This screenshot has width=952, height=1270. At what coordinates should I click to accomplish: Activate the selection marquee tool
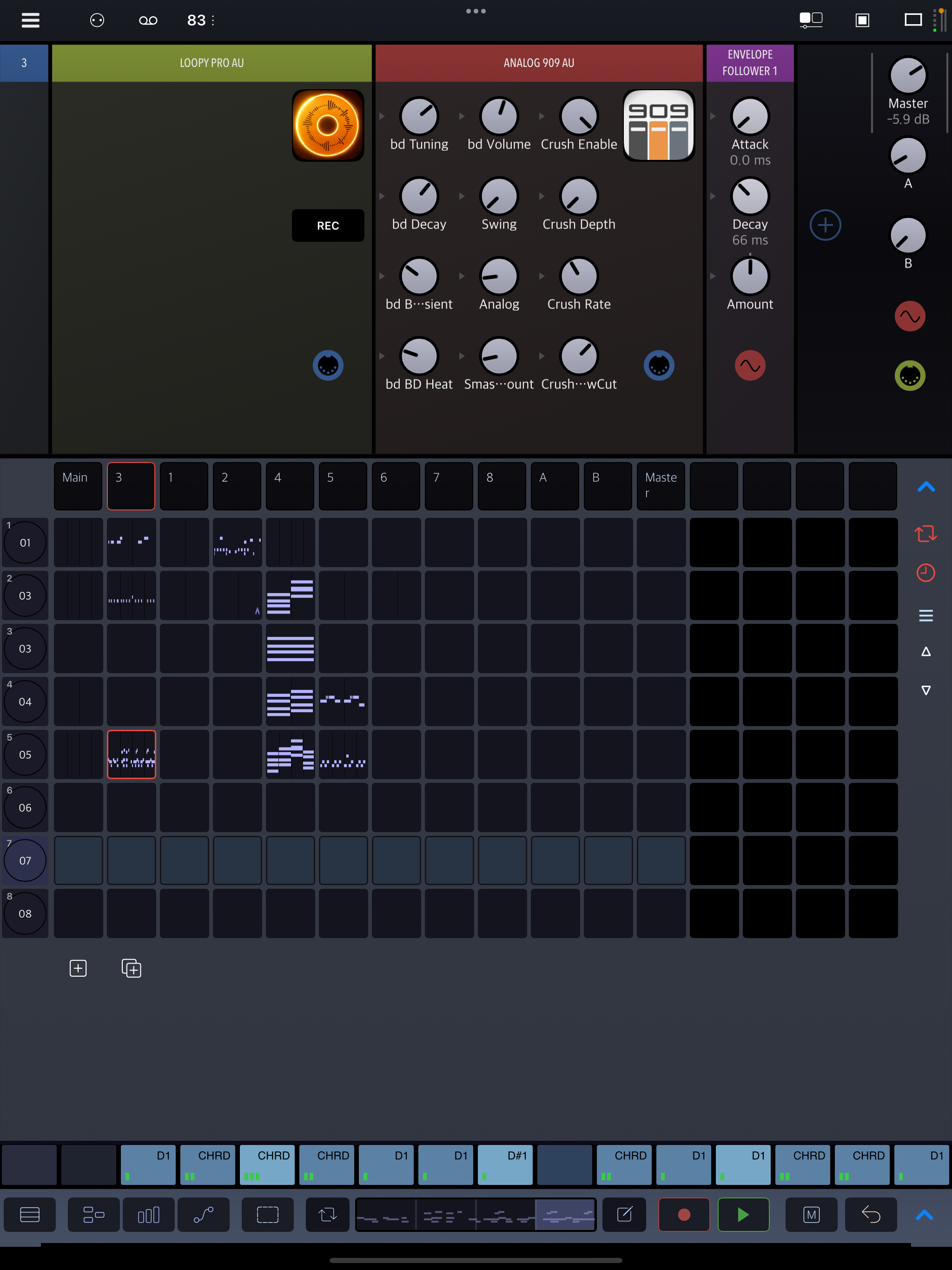point(268,1215)
